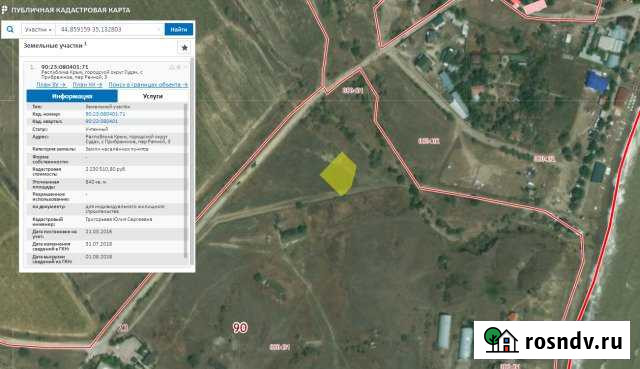
Task: Click the star favorites icon
Action: 184,48
